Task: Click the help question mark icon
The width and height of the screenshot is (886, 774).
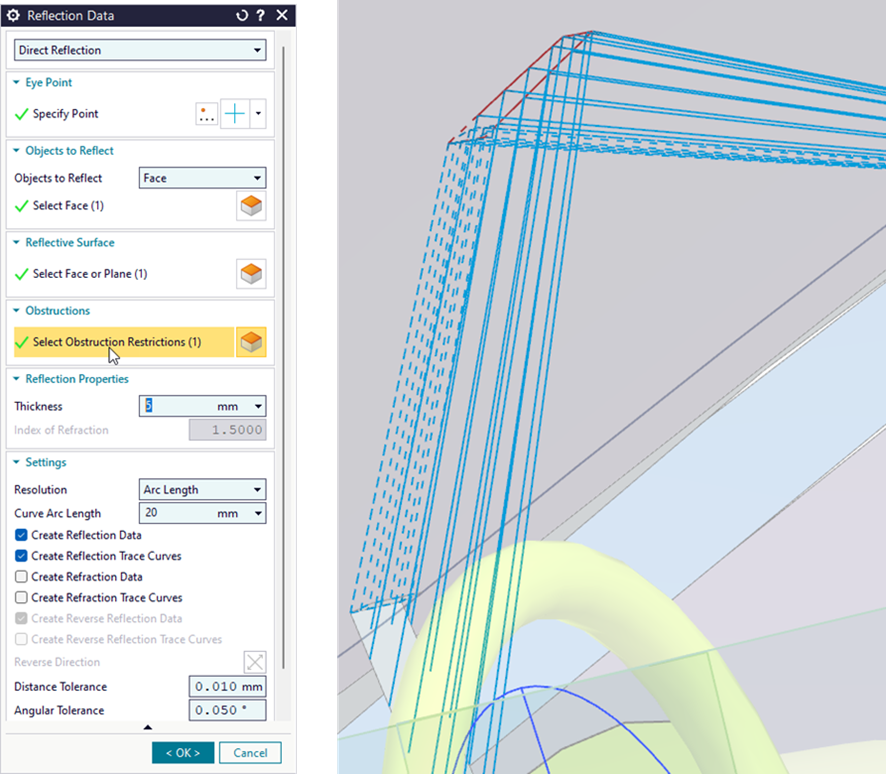Action: [260, 16]
